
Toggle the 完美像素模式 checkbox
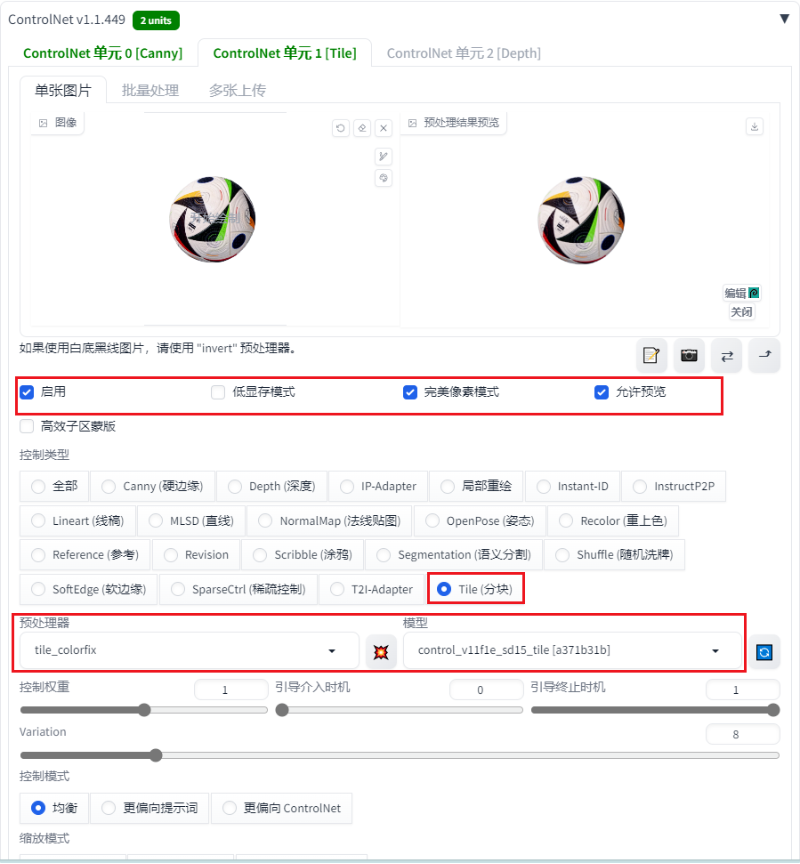point(410,392)
